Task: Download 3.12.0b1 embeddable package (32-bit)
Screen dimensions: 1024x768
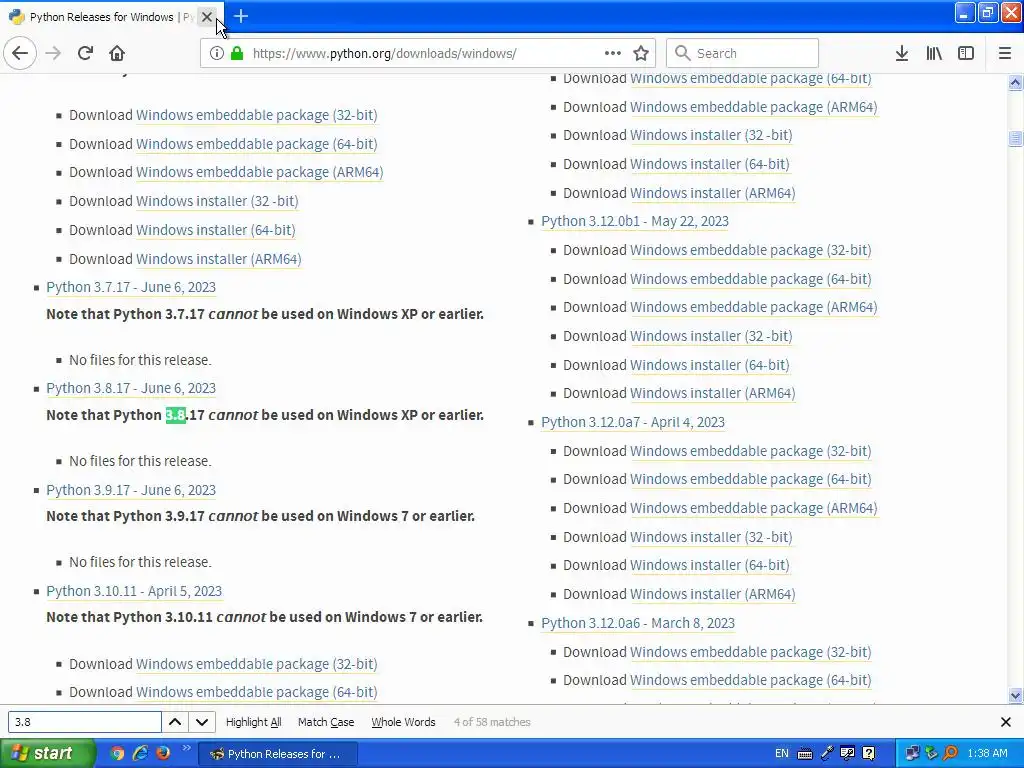Action: (x=750, y=250)
